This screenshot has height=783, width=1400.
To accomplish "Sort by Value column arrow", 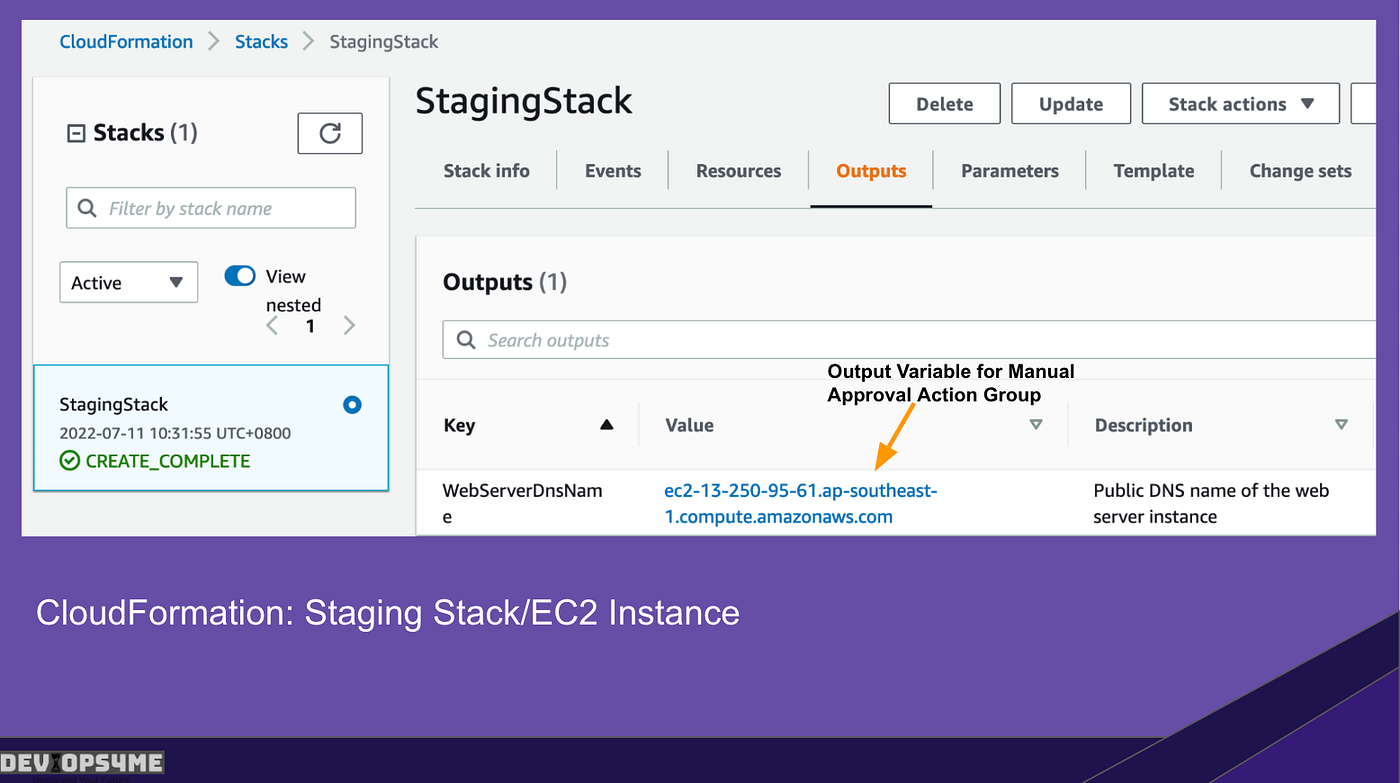I will (1036, 425).
